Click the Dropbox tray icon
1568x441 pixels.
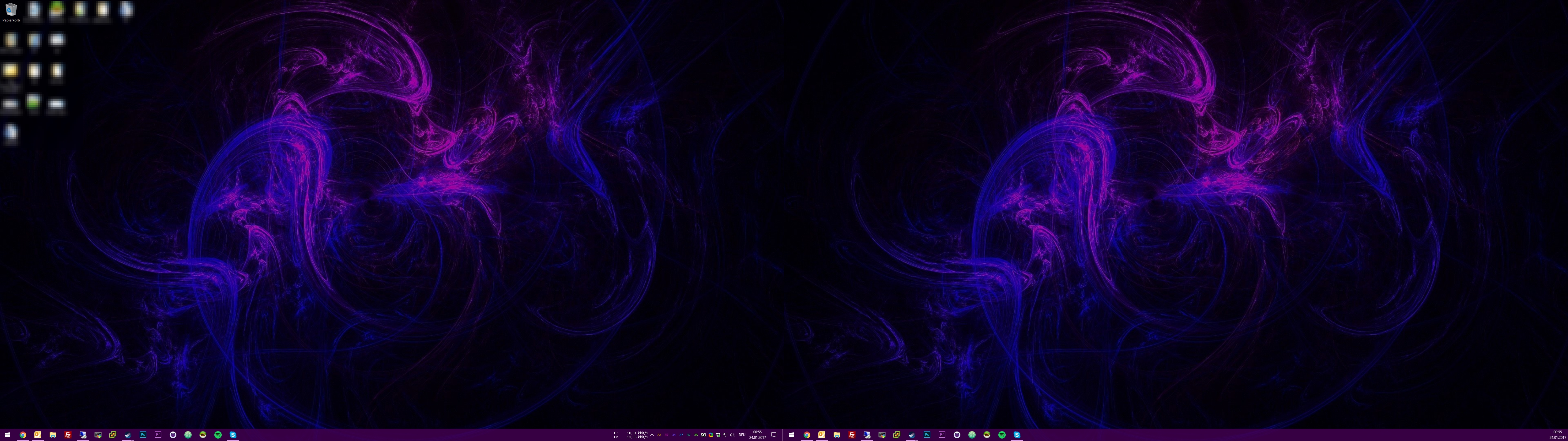pos(718,435)
